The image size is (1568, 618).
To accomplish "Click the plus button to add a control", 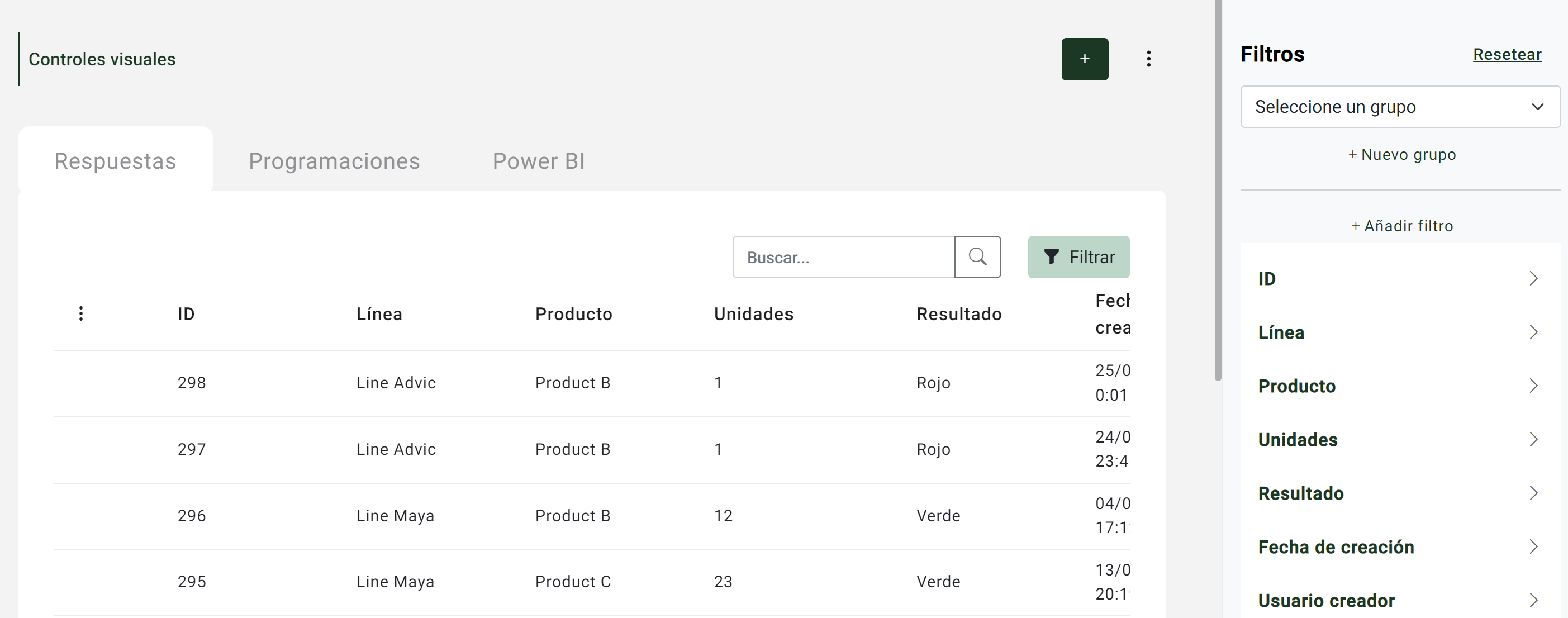I will (x=1085, y=59).
